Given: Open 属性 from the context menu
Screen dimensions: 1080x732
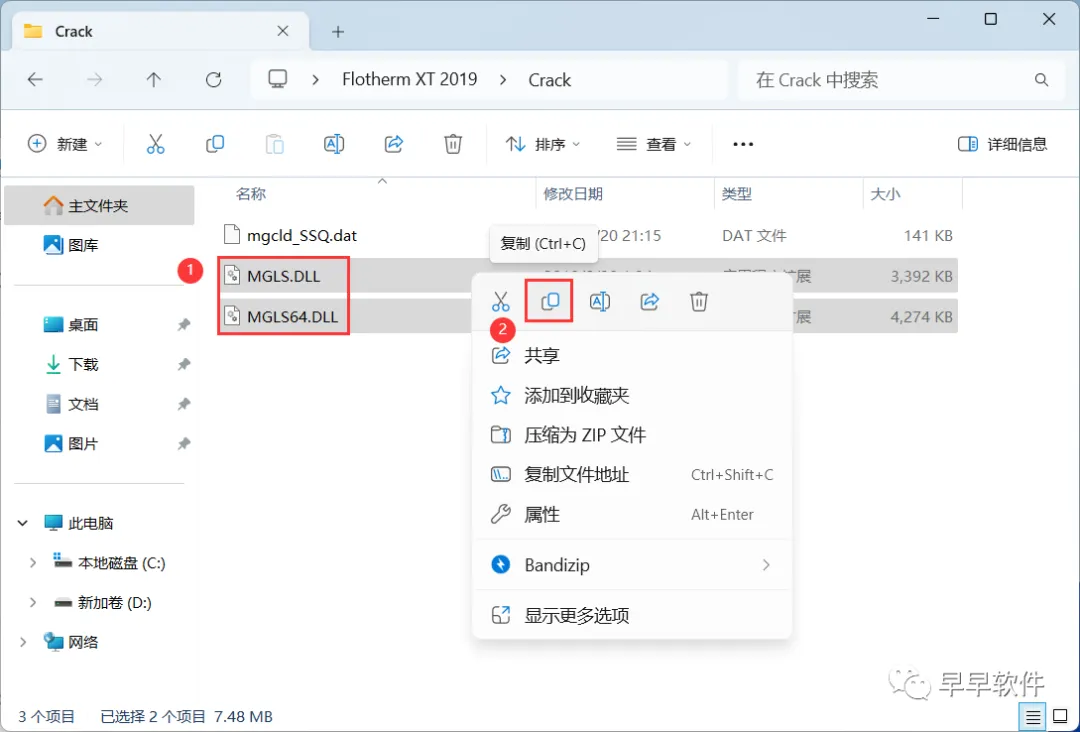Looking at the screenshot, I should point(632,514).
